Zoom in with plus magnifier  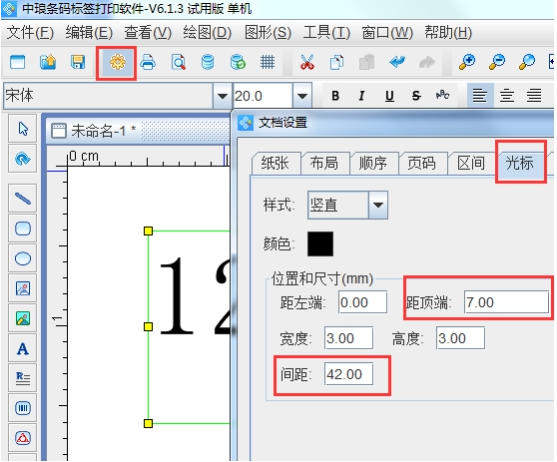[467, 62]
